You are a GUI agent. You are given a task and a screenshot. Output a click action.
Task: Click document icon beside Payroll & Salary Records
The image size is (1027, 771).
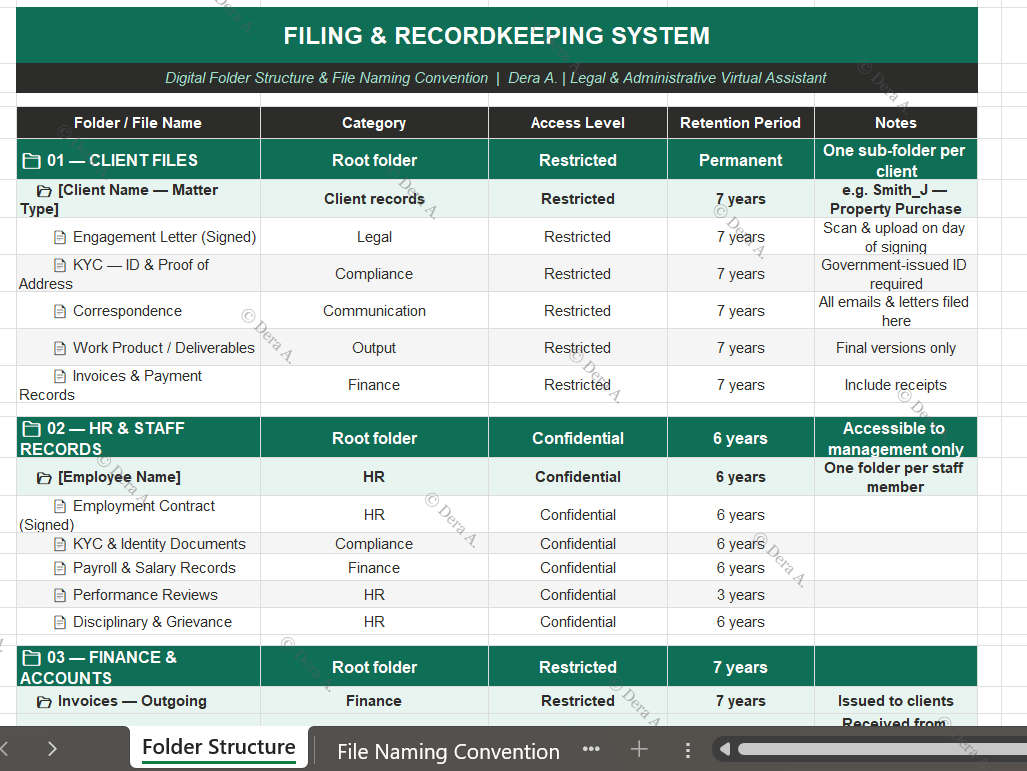point(60,569)
